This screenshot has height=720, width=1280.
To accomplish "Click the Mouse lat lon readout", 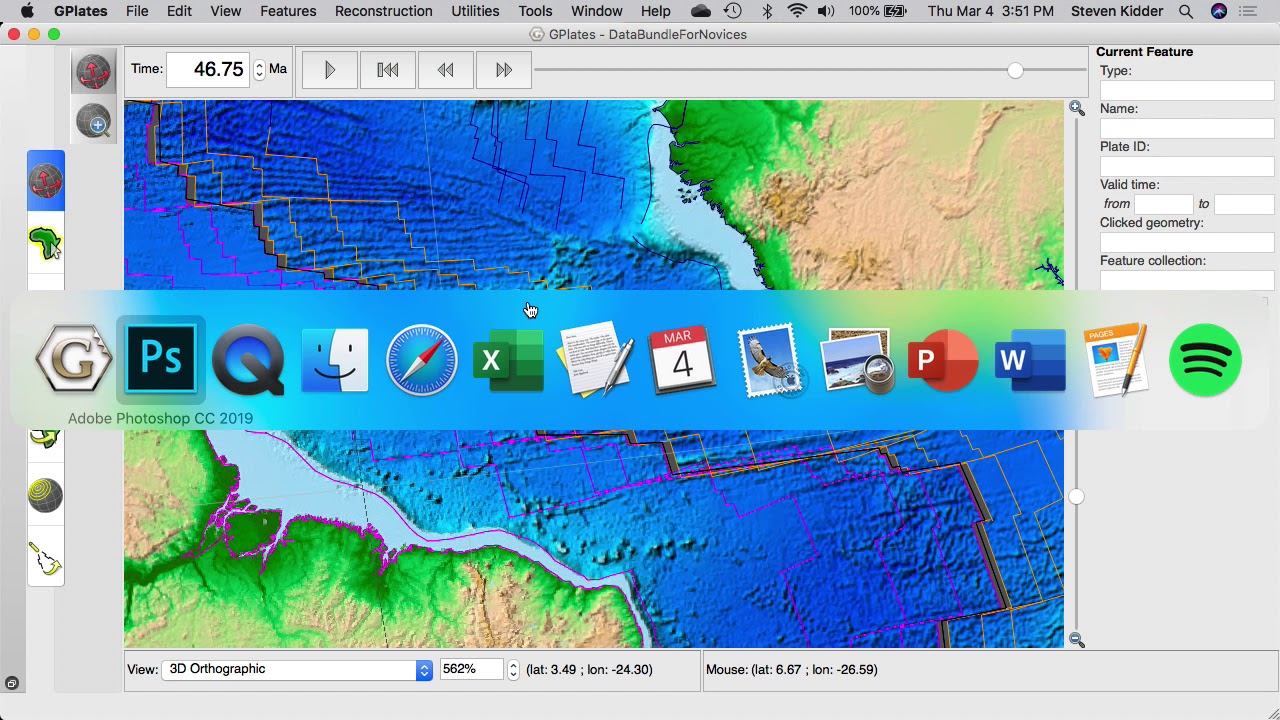I will (792, 669).
